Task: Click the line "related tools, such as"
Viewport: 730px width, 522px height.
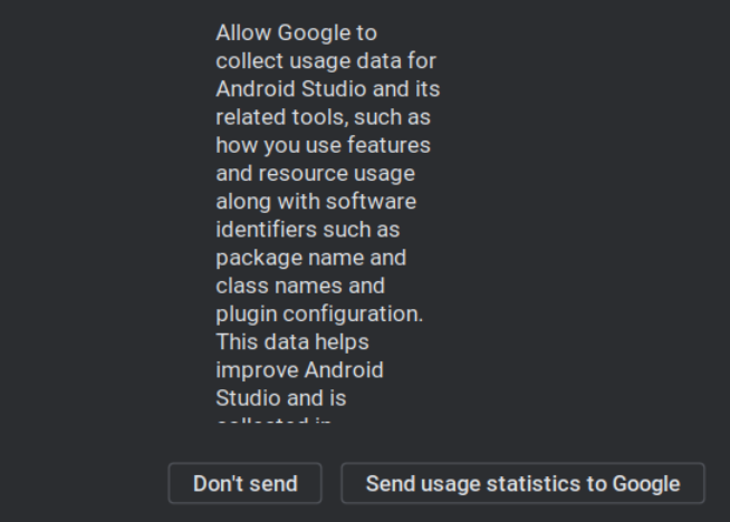Action: 323,117
